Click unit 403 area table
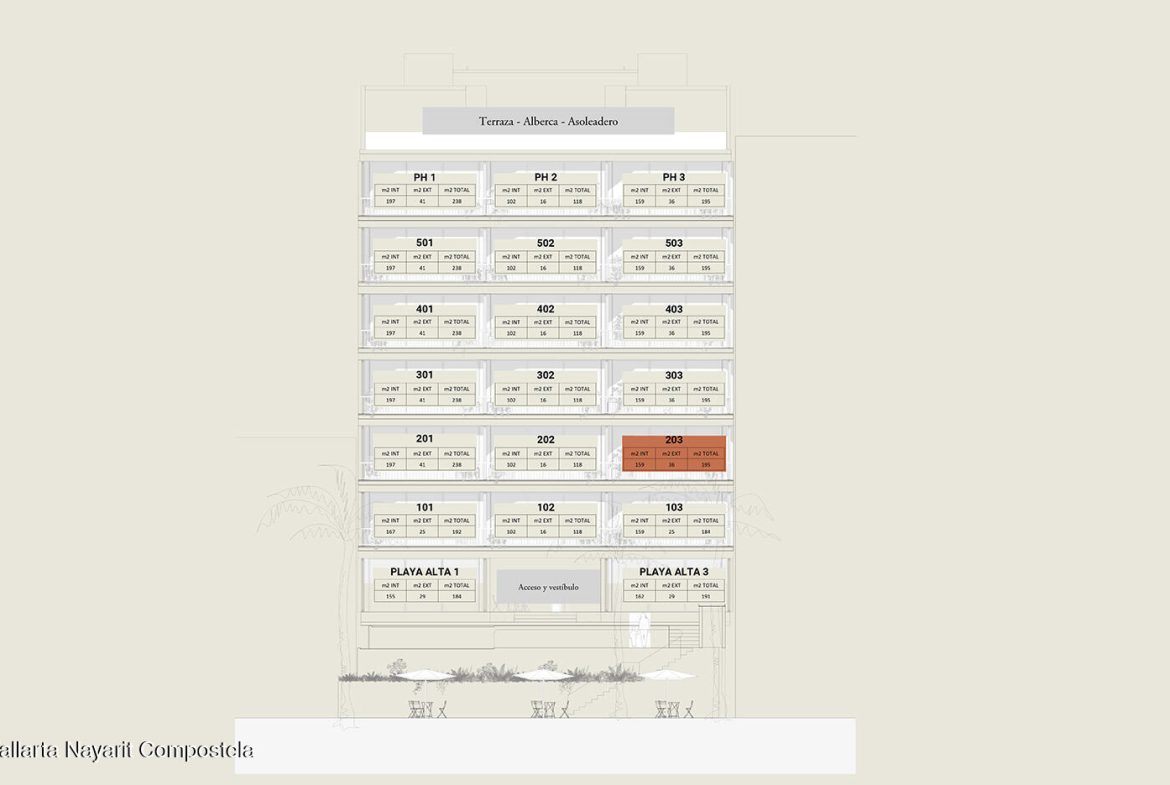 [x=673, y=327]
